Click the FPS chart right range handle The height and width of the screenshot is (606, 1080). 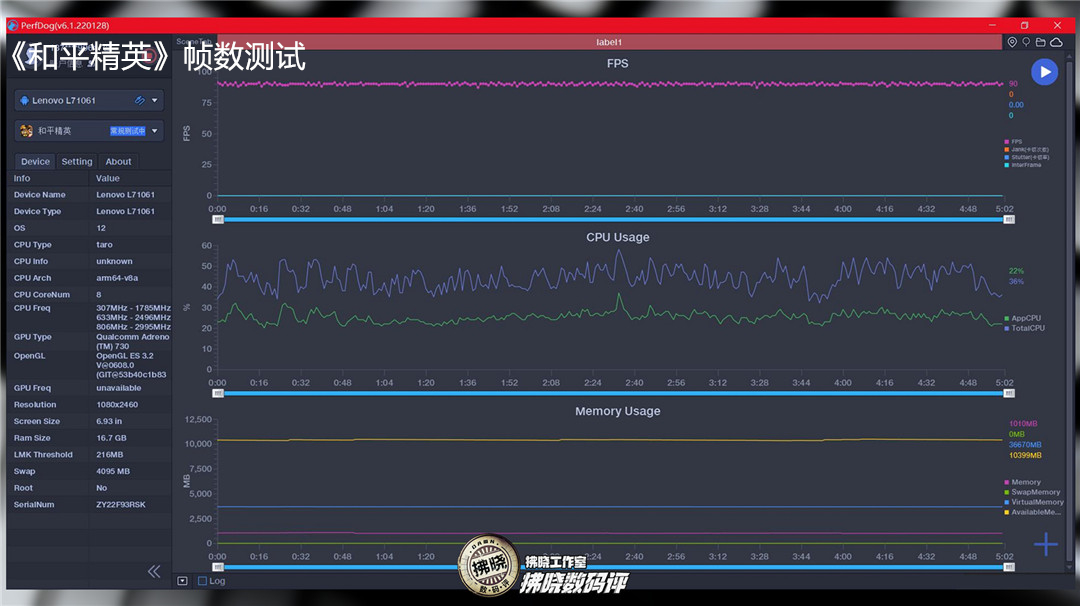pyautogui.click(x=1009, y=220)
